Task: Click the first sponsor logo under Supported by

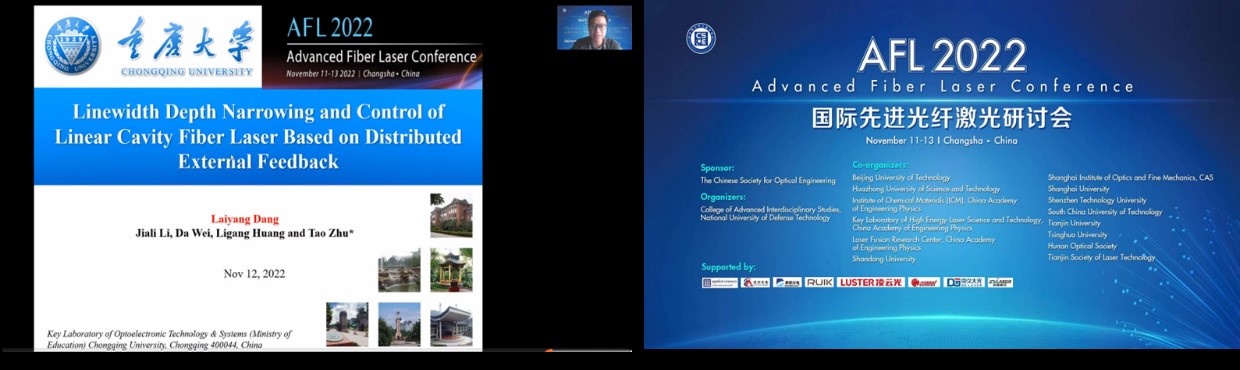Action: pyautogui.click(x=719, y=282)
